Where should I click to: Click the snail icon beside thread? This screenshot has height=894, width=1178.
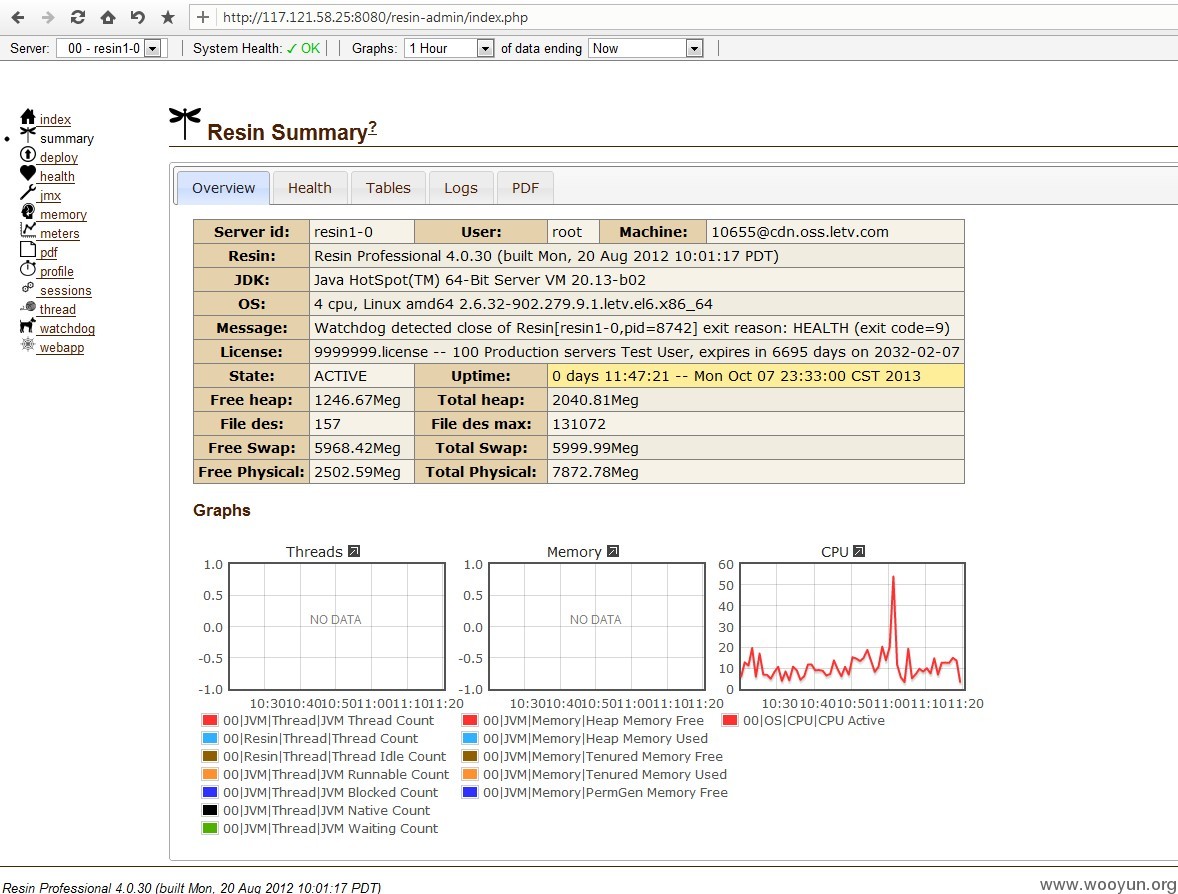pyautogui.click(x=28, y=307)
